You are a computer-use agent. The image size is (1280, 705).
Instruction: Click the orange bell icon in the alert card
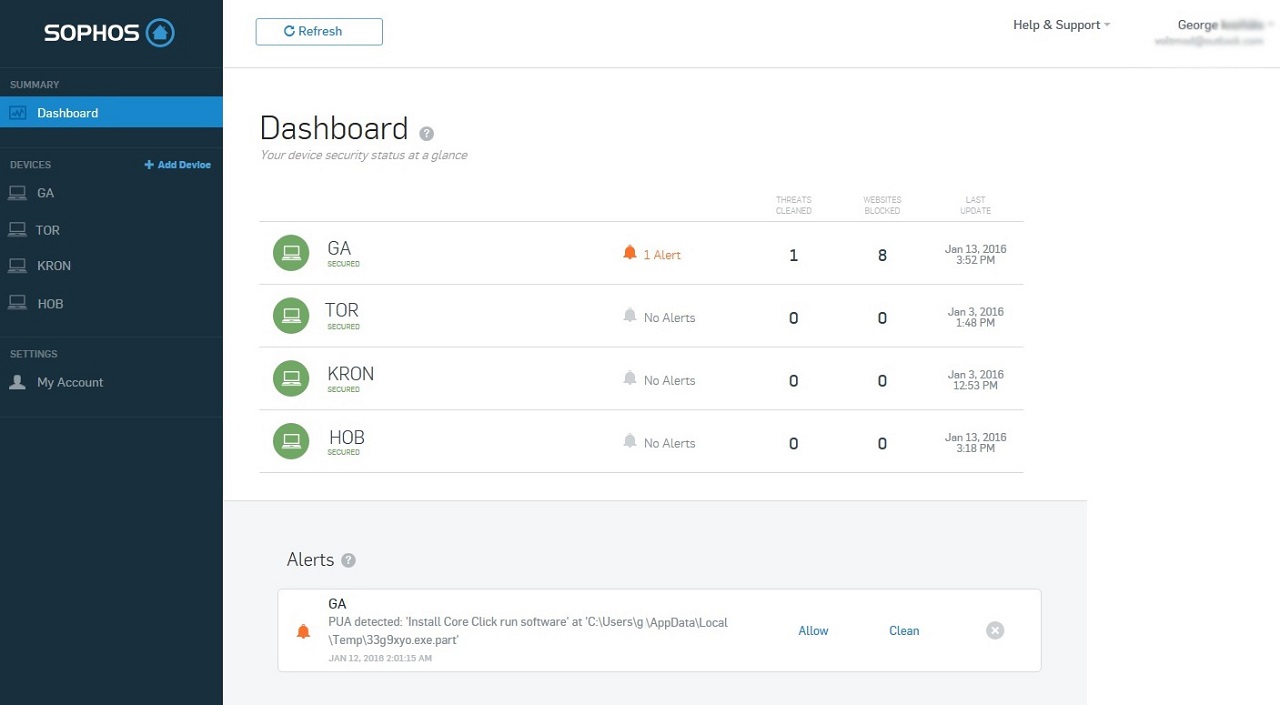click(304, 631)
